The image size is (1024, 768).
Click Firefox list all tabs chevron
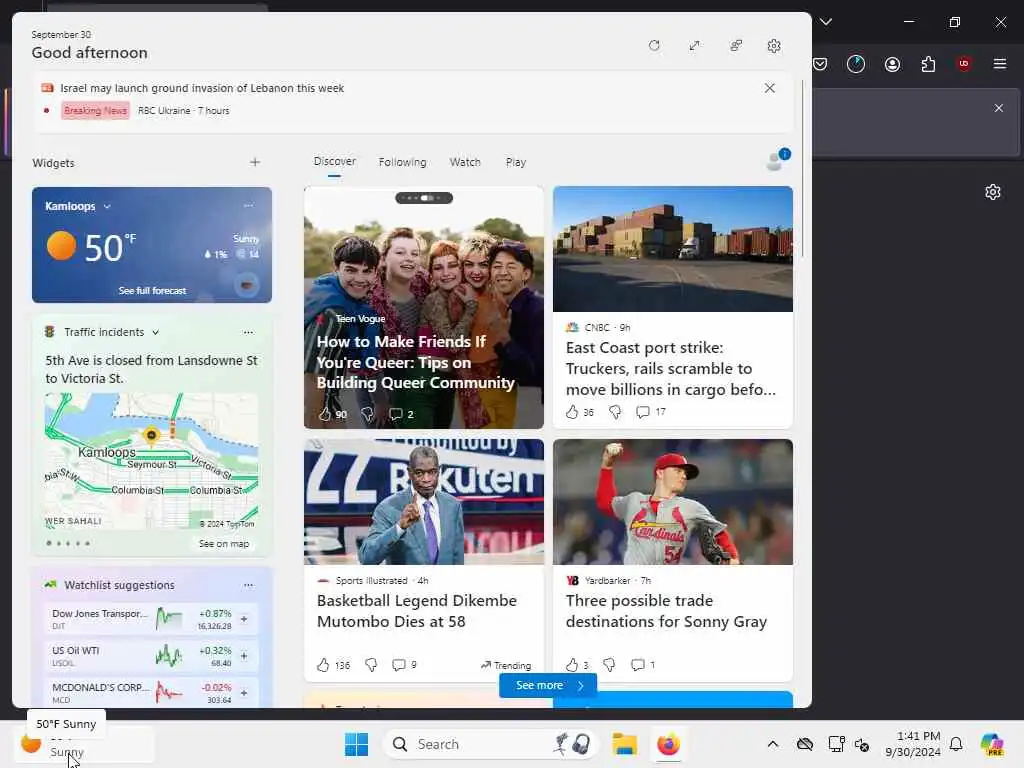825,22
